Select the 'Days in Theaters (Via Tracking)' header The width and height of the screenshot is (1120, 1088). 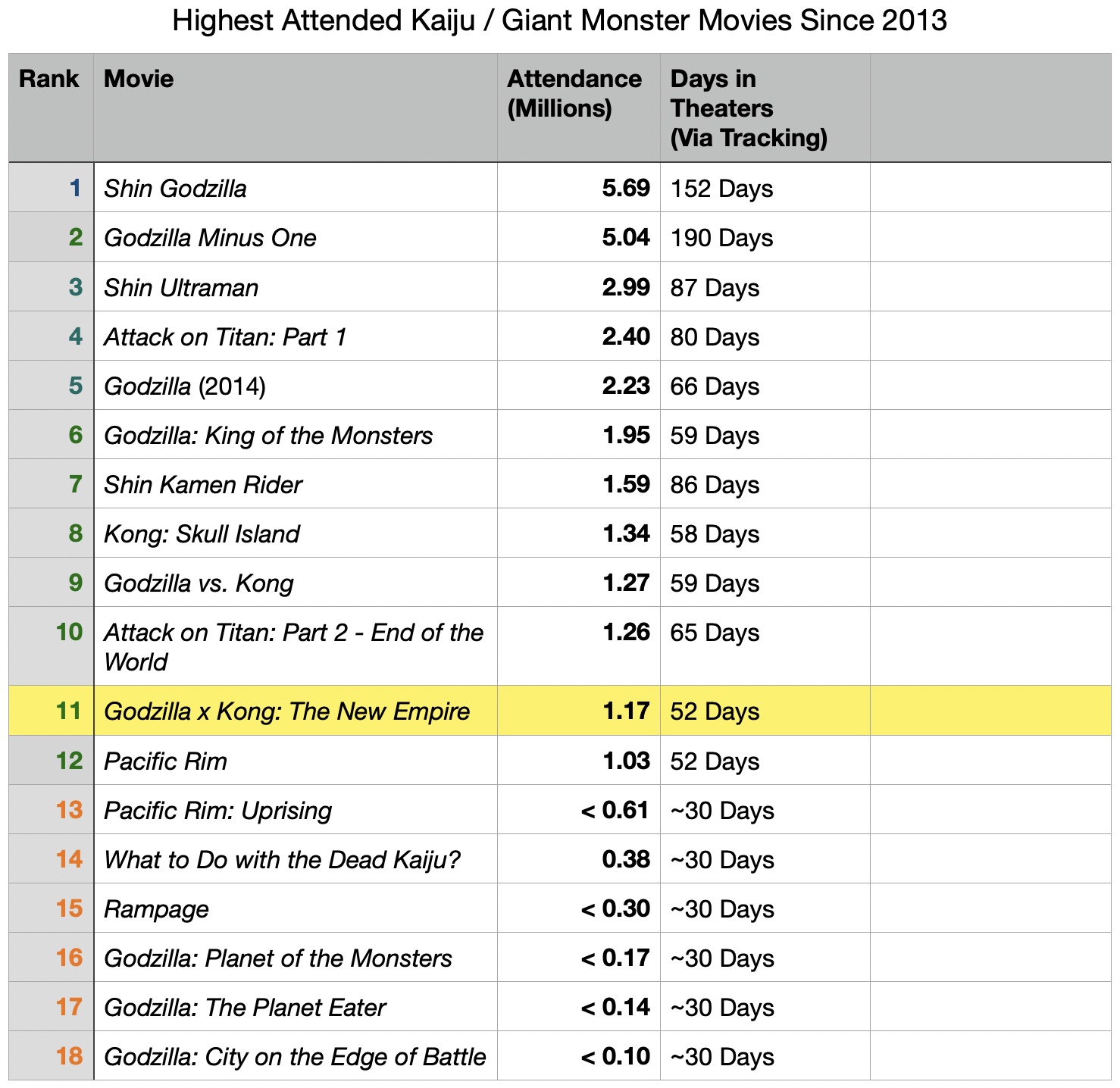pos(765,108)
